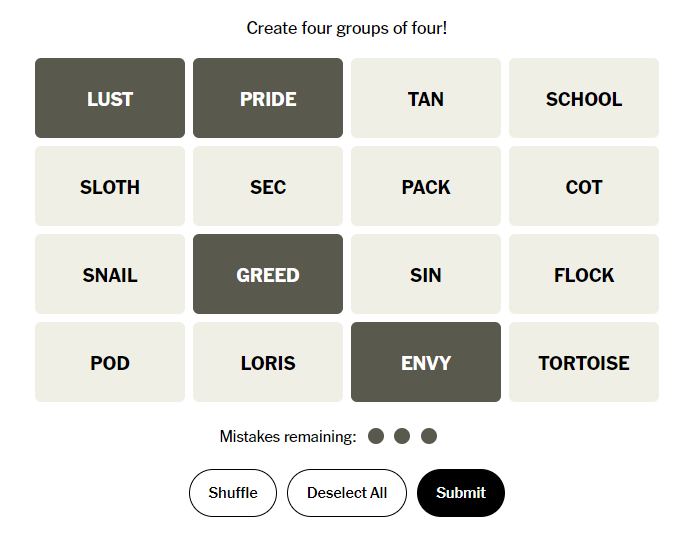This screenshot has width=692, height=541.
Task: Select the FLOCK tile
Action: (x=584, y=274)
